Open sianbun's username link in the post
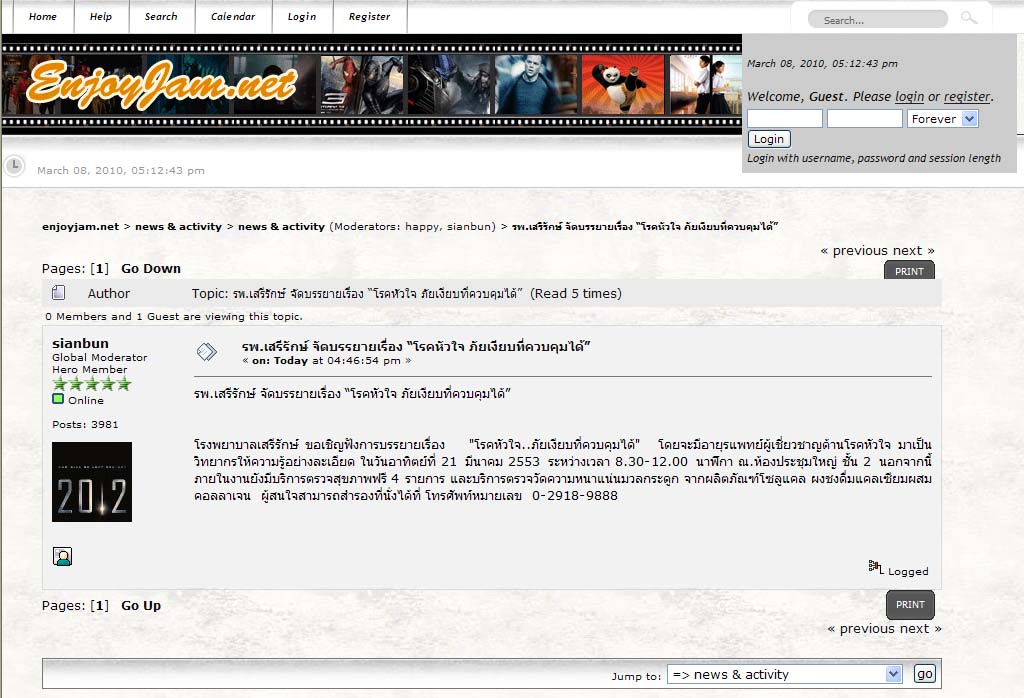Screen dimensions: 1024x698 [80, 343]
